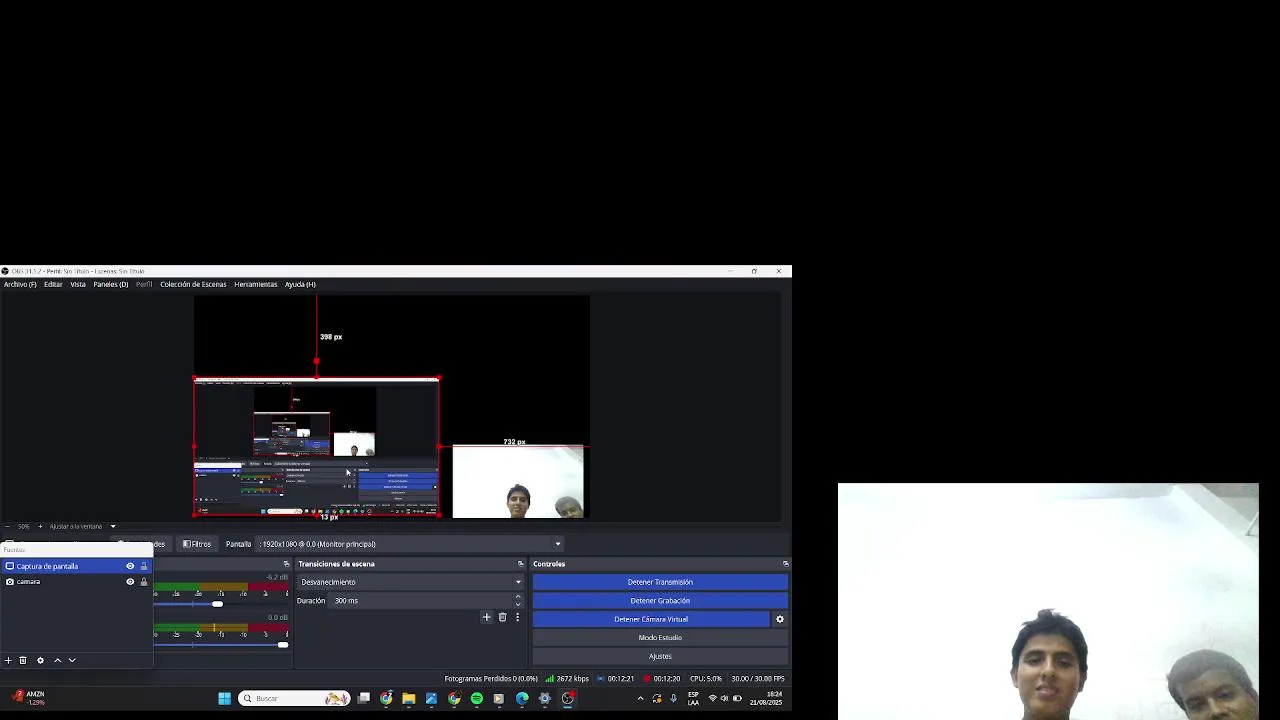Increase transition duration stepper up arrow
Viewport: 1280px width, 720px height.
coord(518,597)
